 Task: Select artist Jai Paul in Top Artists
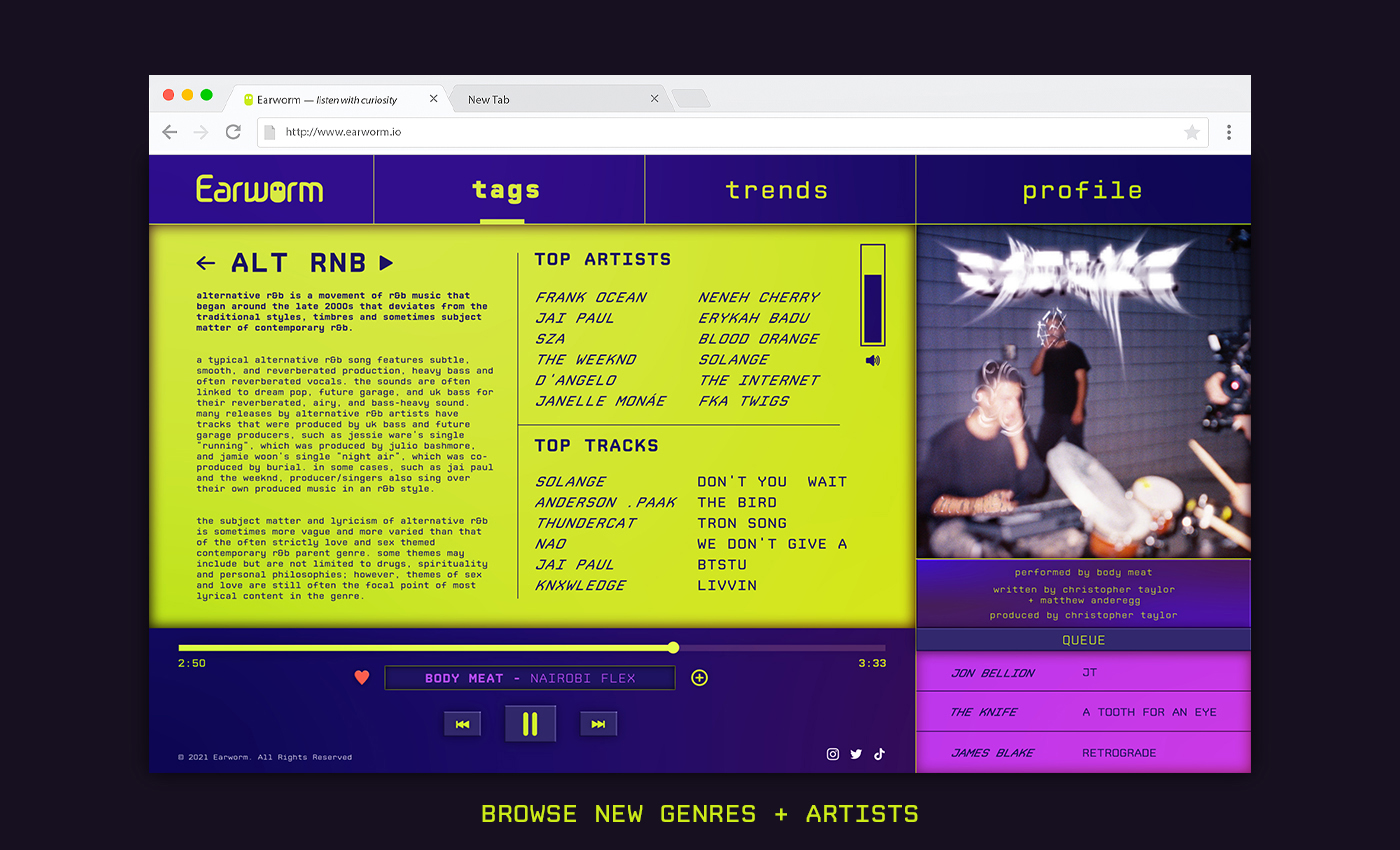coord(575,318)
